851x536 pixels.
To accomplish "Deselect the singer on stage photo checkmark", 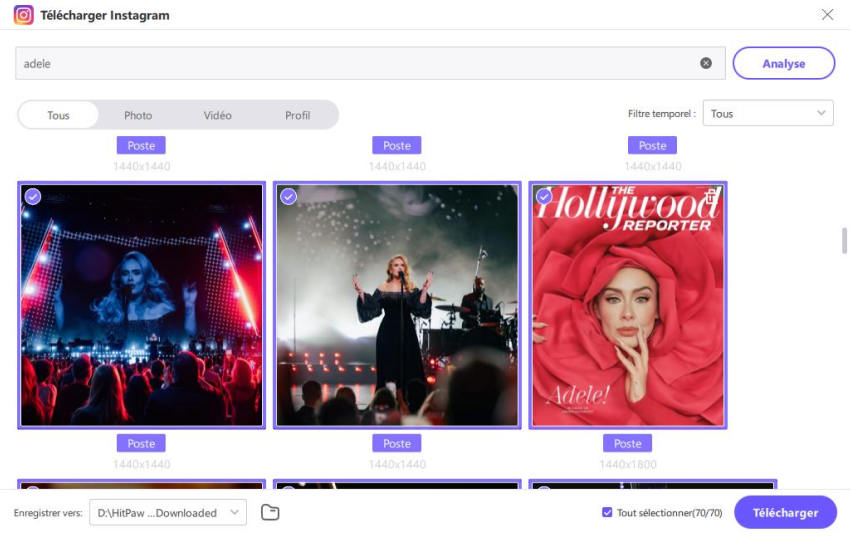I will coord(289,196).
